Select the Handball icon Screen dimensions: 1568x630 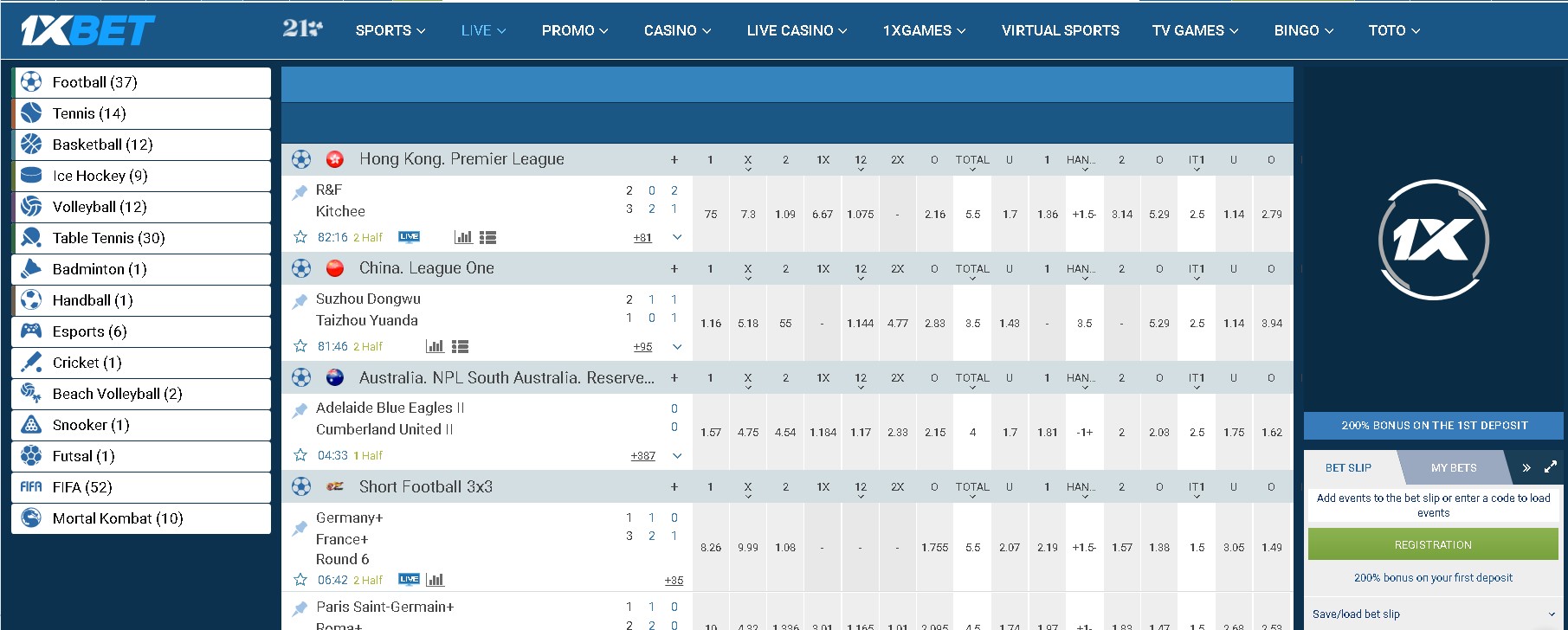(x=31, y=300)
